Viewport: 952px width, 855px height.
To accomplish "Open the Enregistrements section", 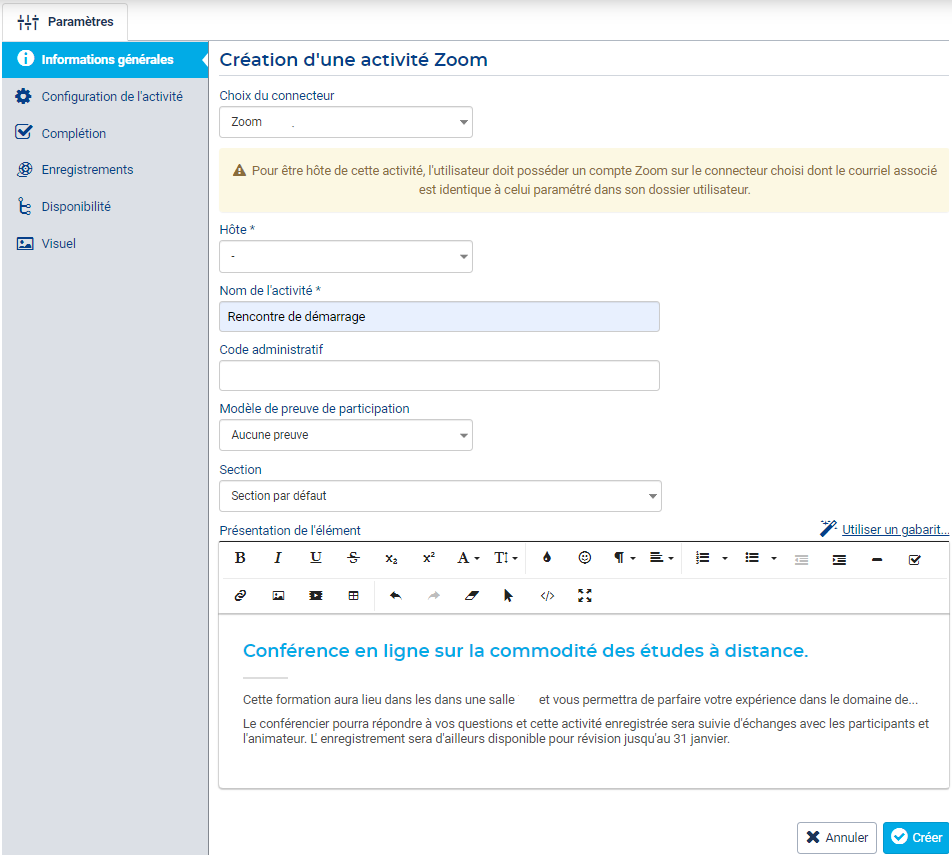I will click(x=105, y=169).
